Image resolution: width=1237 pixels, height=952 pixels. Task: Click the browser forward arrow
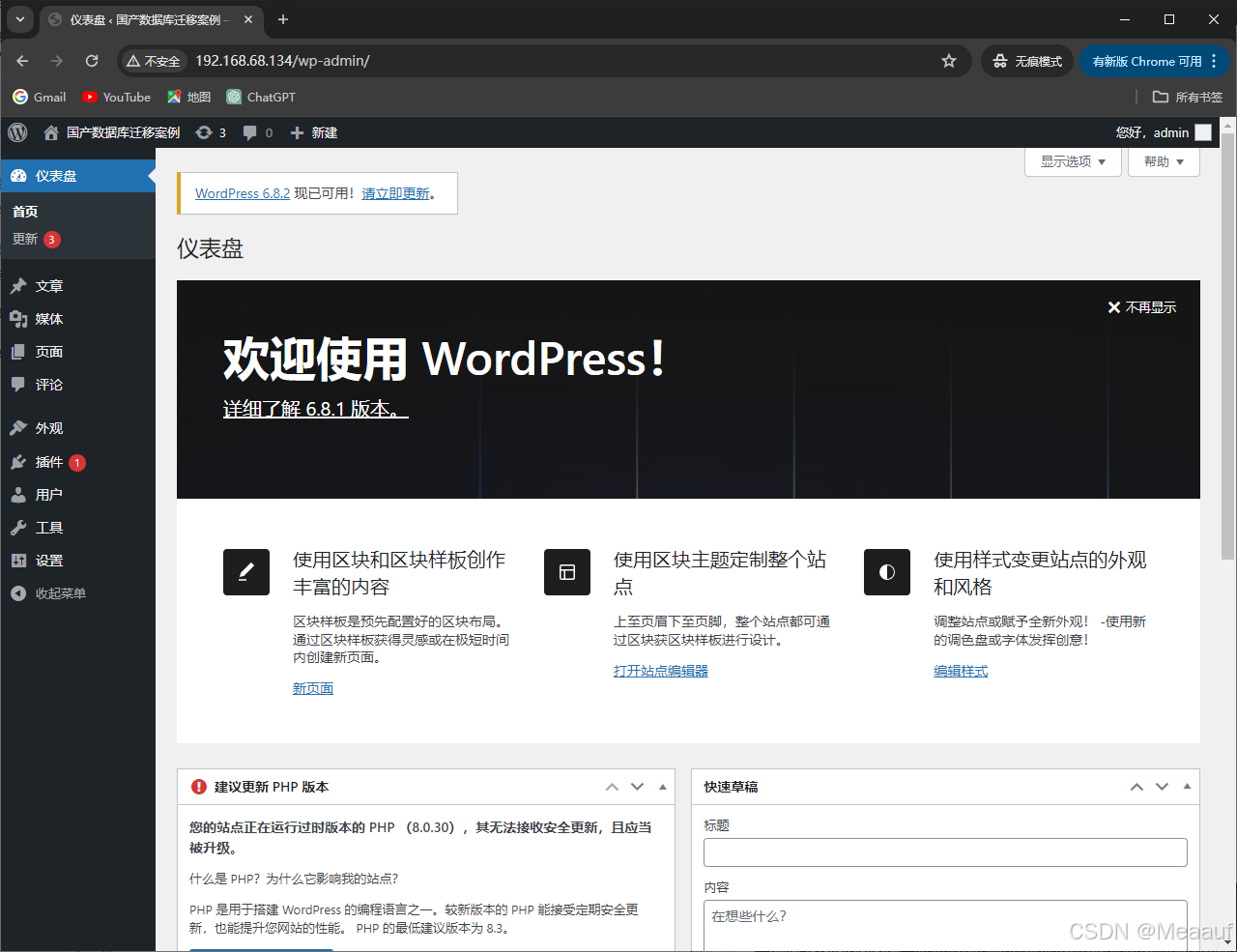coord(57,61)
